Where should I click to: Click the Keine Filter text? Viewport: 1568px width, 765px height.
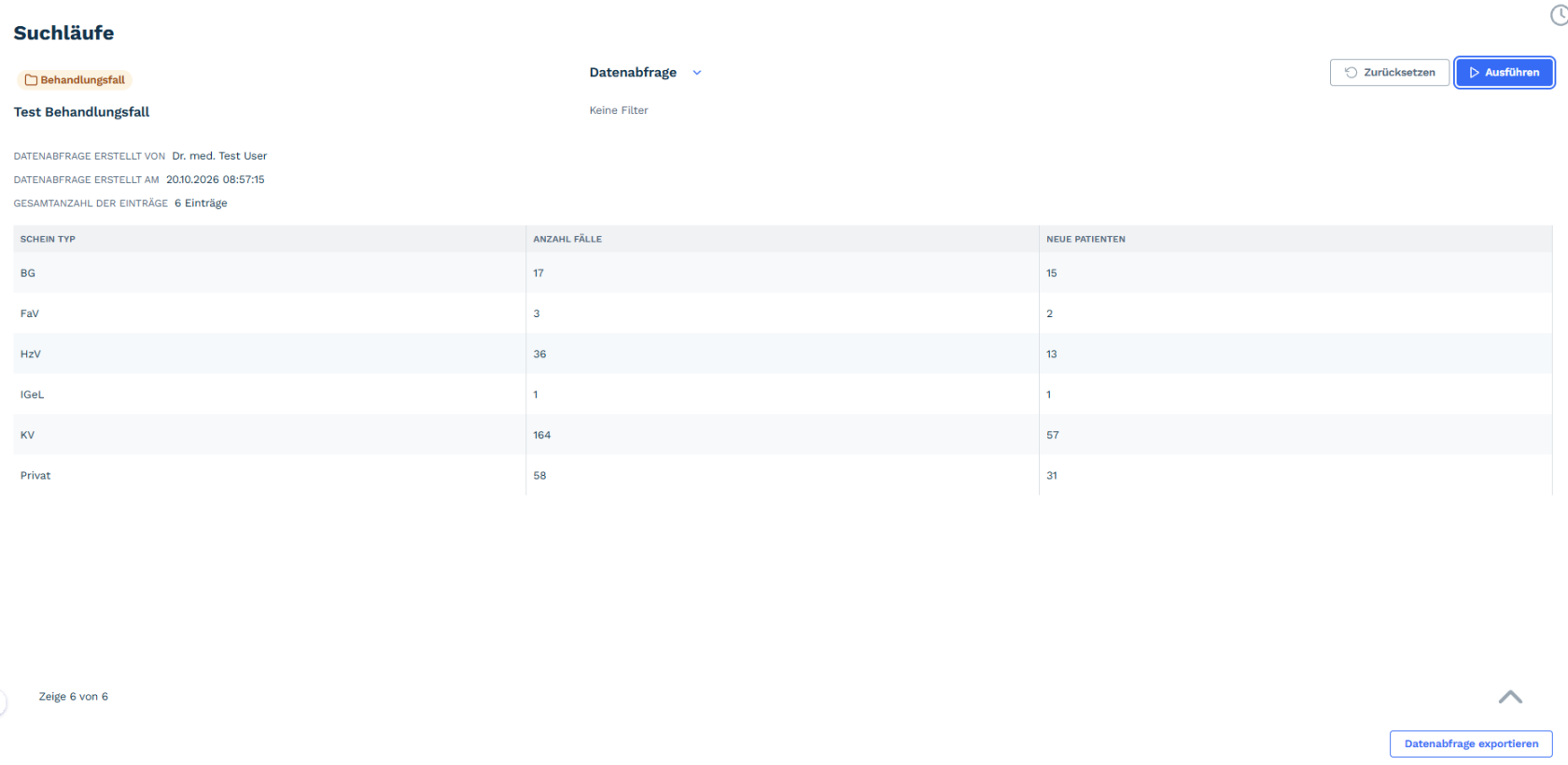tap(618, 110)
